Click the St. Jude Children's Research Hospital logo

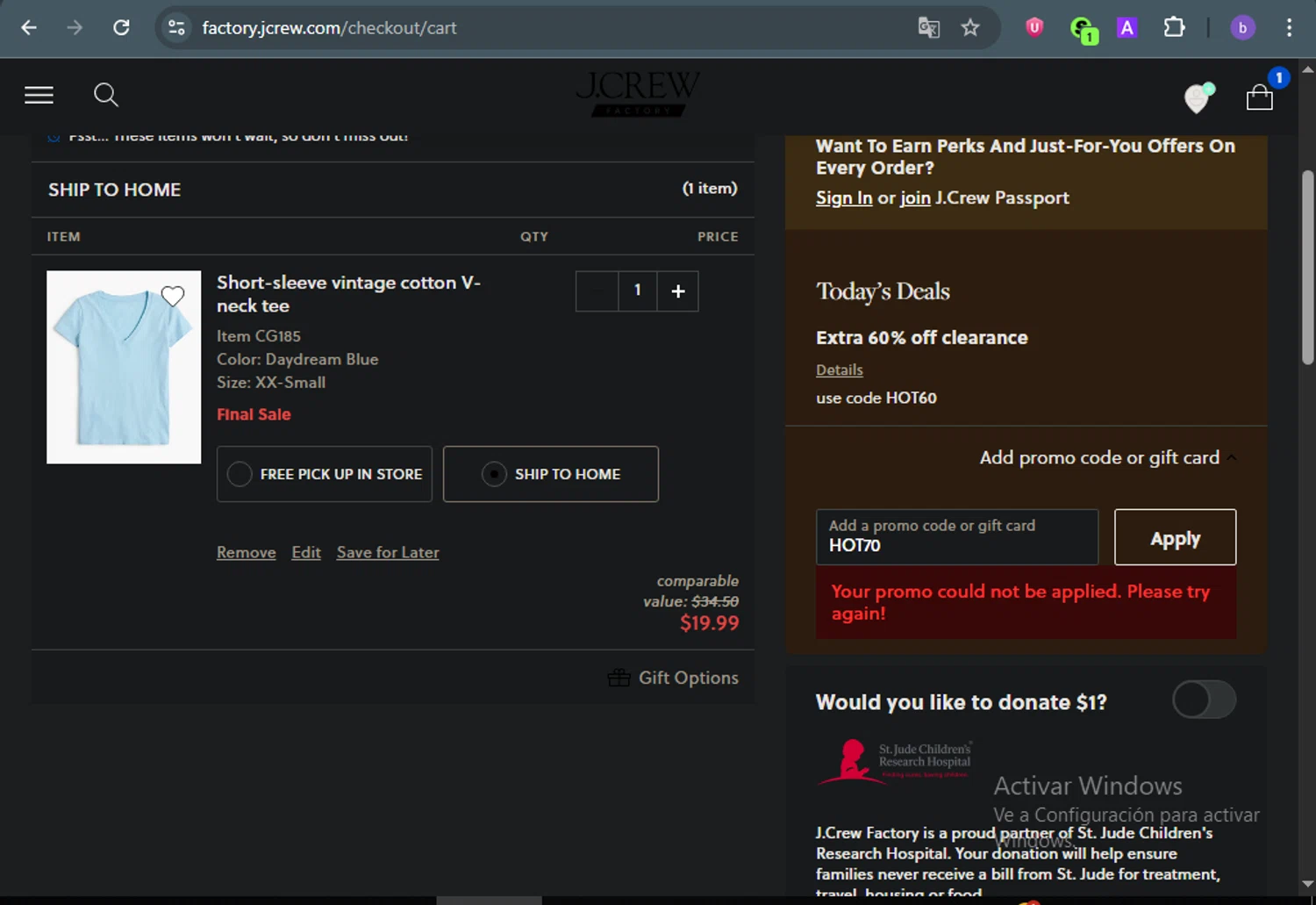pyautogui.click(x=894, y=760)
